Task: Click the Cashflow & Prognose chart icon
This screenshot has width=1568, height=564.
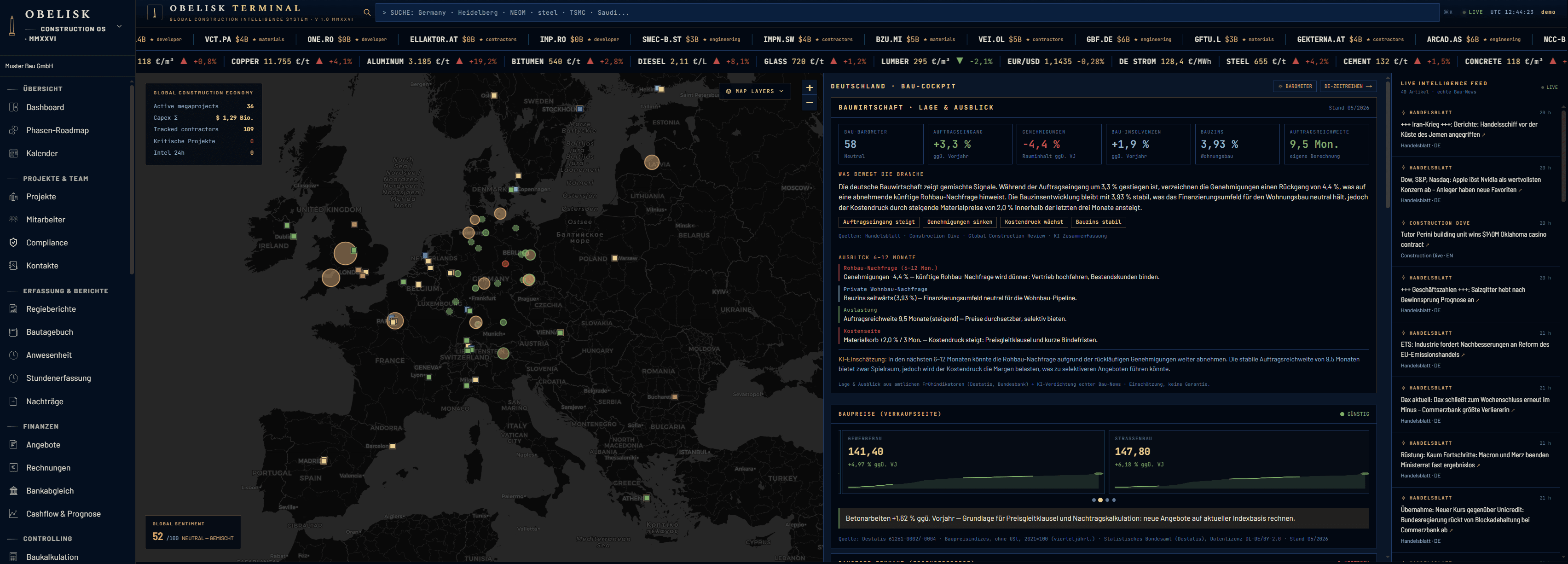Action: coord(13,514)
